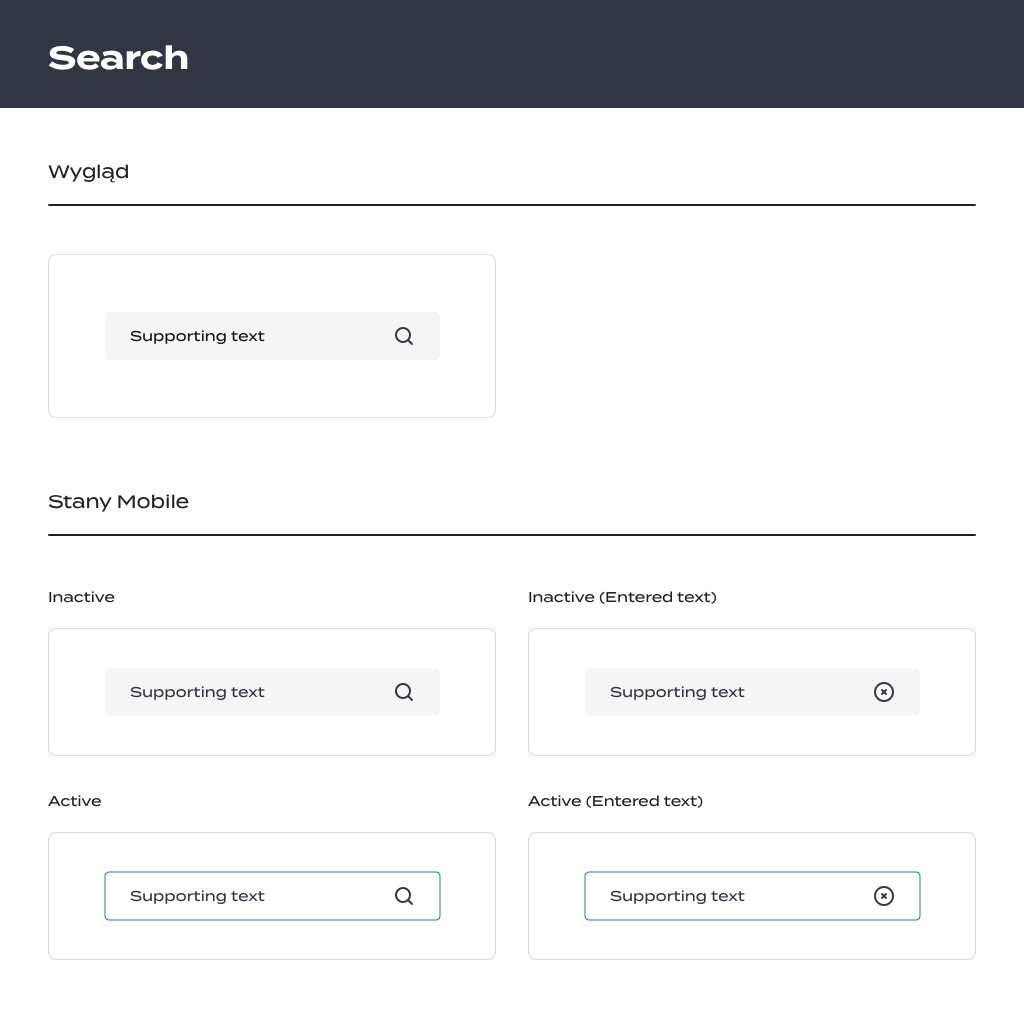
Task: Click the search icon in the Inactive field
Action: 404,692
